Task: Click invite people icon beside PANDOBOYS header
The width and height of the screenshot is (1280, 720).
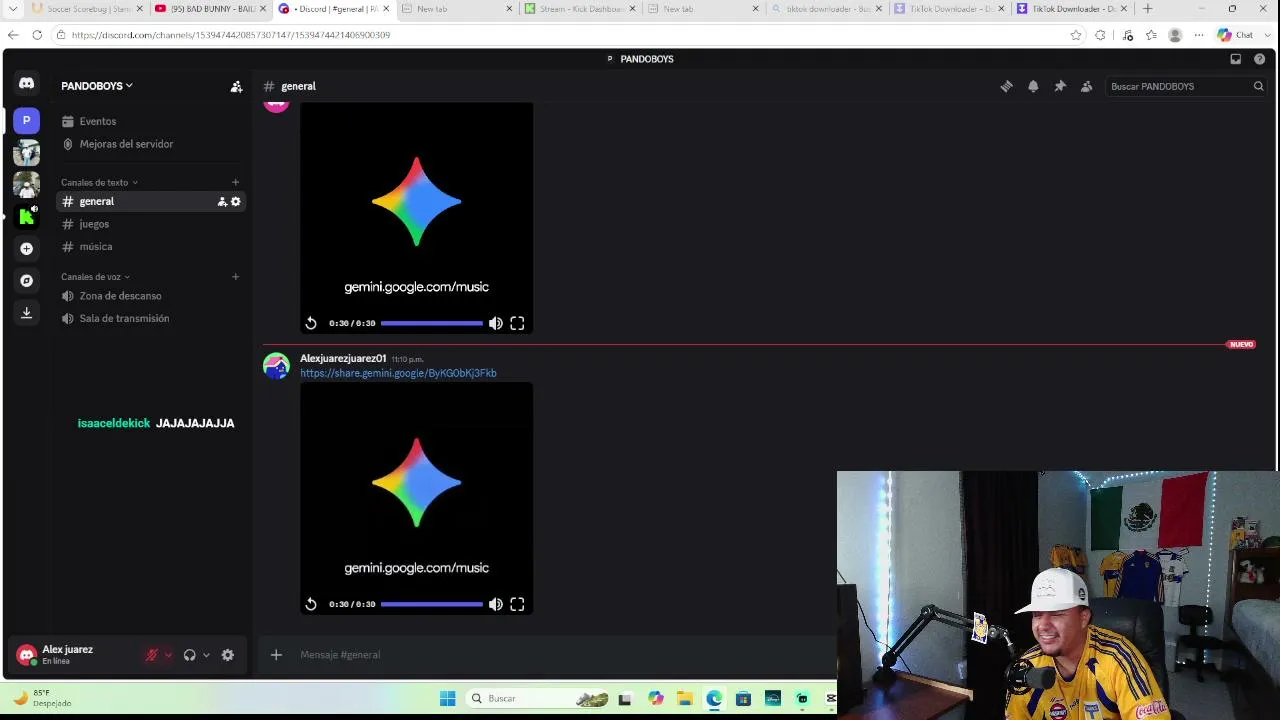Action: (x=236, y=87)
